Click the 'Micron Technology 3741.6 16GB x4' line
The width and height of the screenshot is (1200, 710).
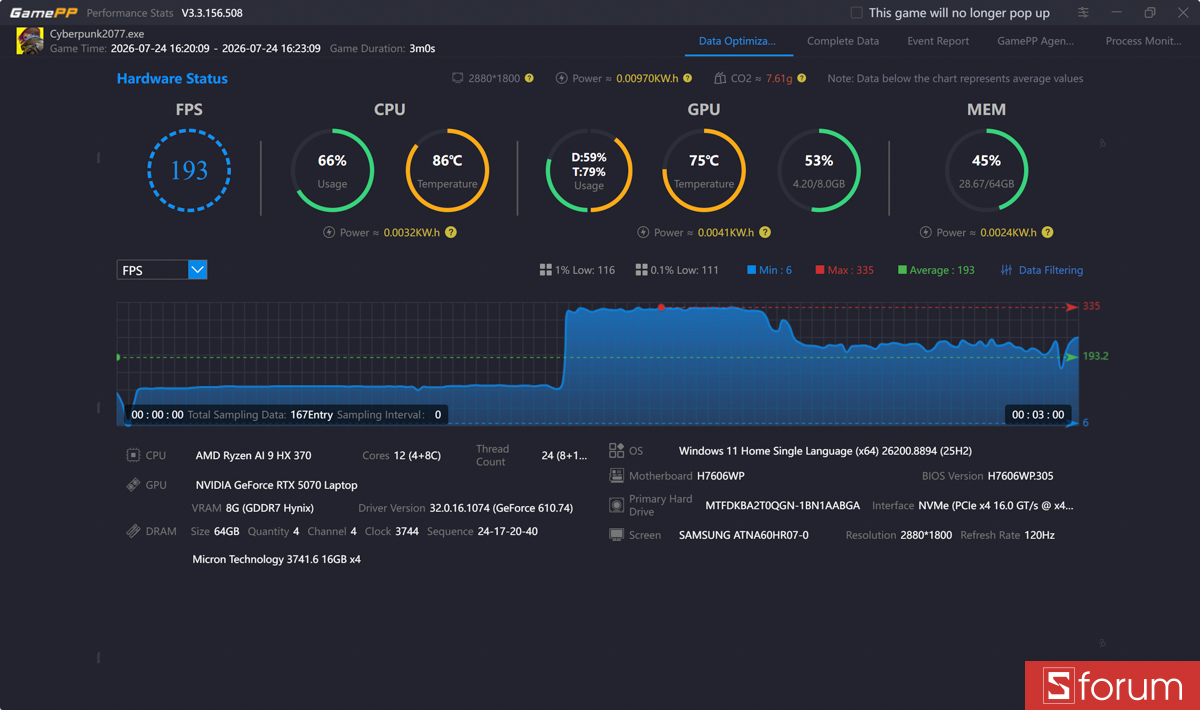pyautogui.click(x=276, y=559)
